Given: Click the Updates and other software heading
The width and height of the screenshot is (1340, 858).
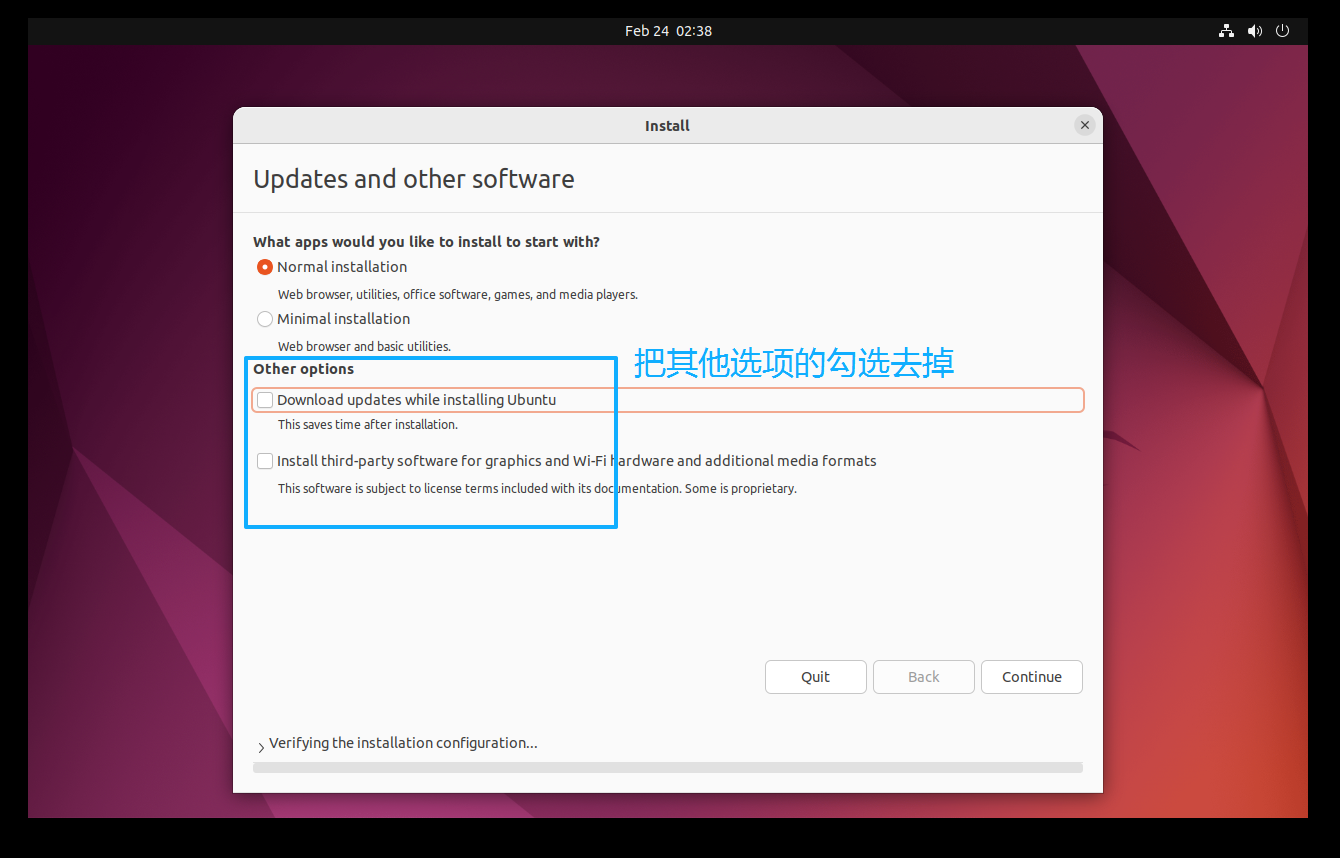Looking at the screenshot, I should point(414,179).
